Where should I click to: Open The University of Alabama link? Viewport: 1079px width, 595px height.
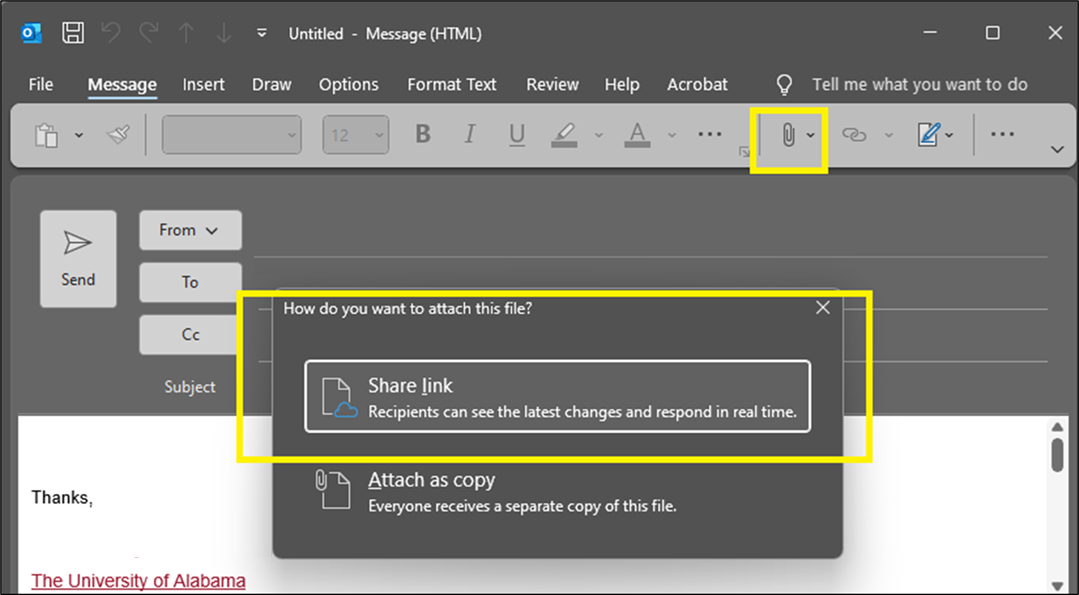pos(138,581)
